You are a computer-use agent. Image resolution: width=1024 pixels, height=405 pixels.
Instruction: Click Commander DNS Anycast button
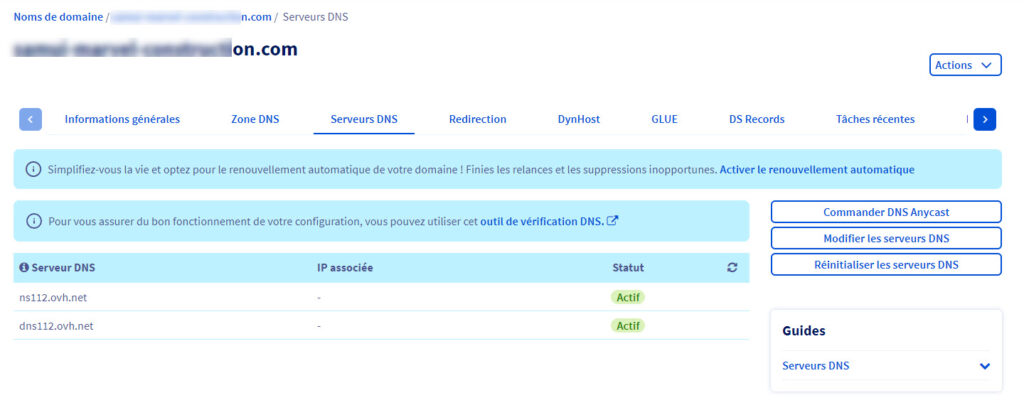click(886, 212)
